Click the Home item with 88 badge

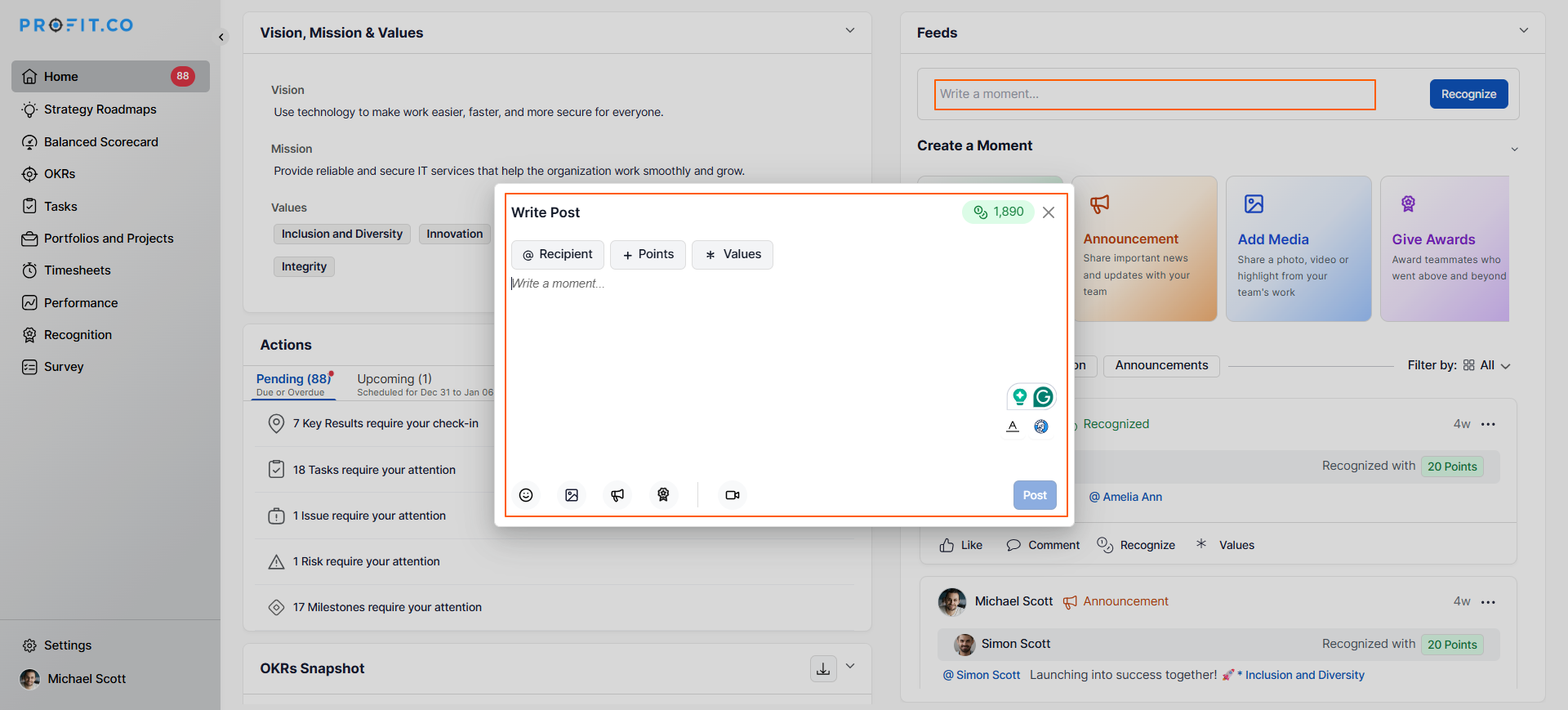(110, 76)
